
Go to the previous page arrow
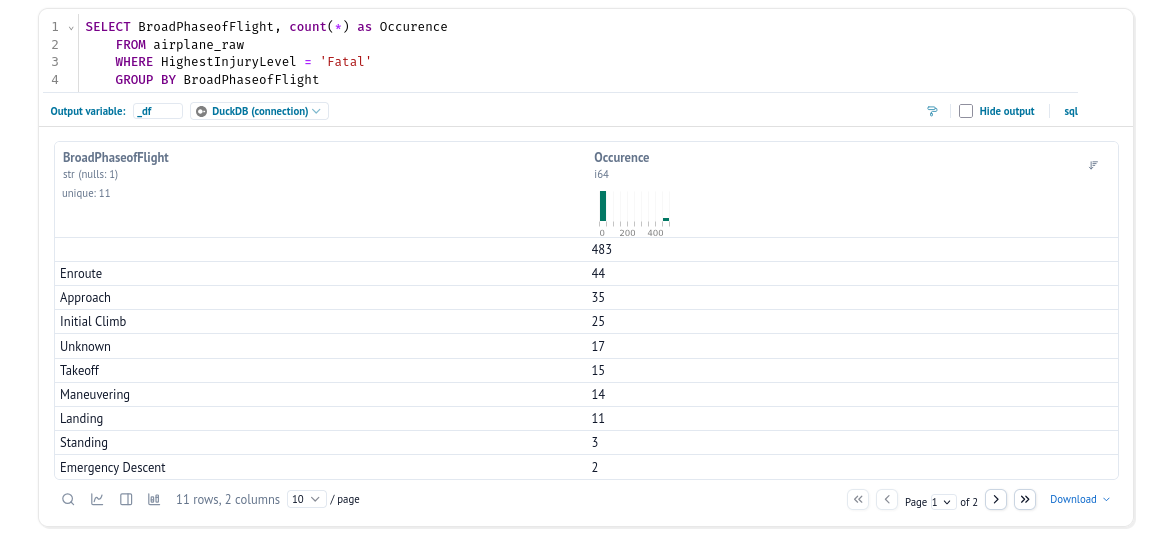point(886,499)
